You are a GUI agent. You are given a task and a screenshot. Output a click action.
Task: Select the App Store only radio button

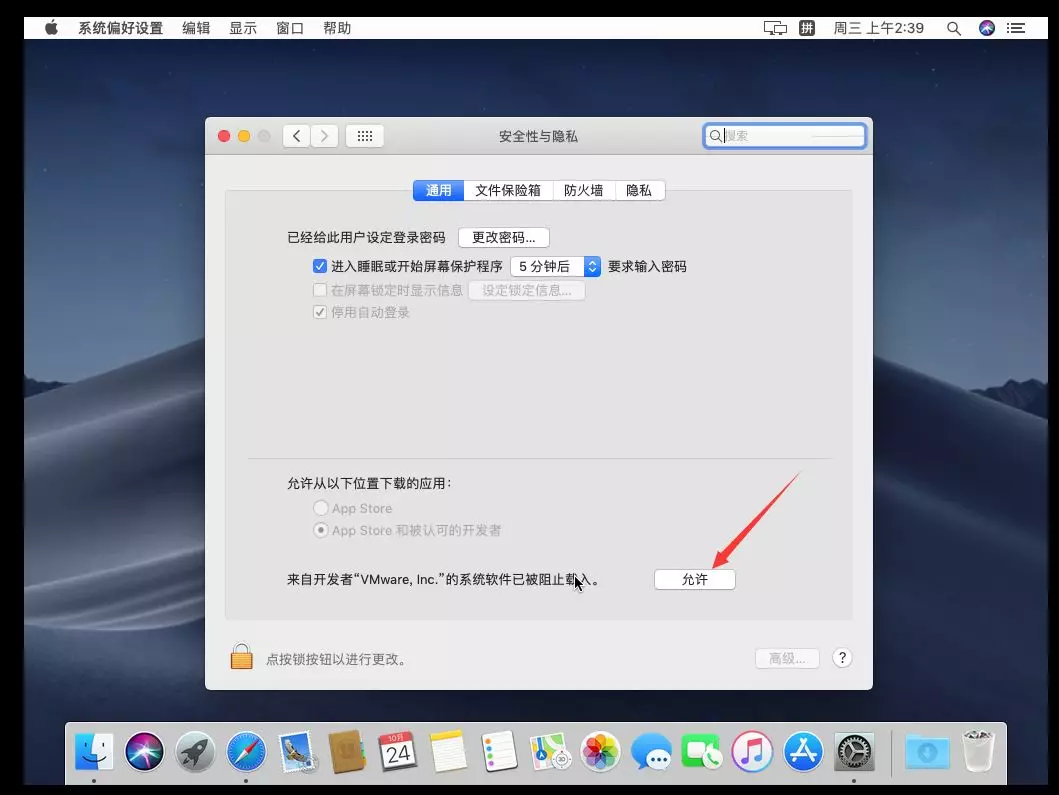pyautogui.click(x=321, y=508)
